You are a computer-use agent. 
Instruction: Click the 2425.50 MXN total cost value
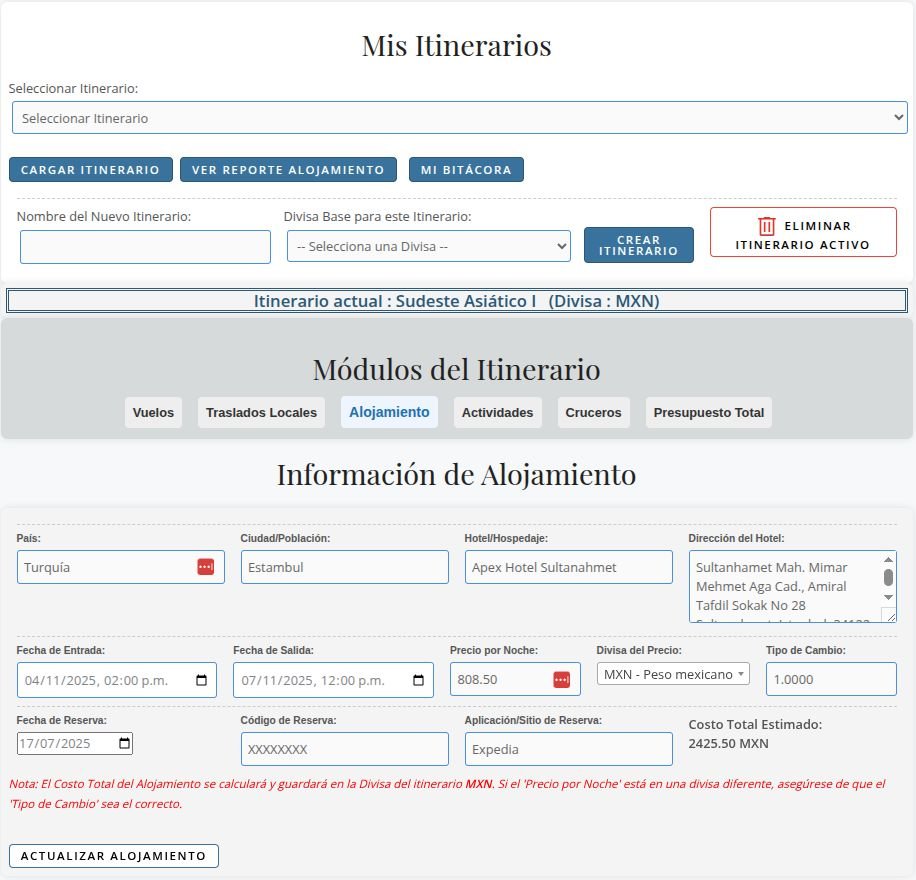click(x=728, y=743)
